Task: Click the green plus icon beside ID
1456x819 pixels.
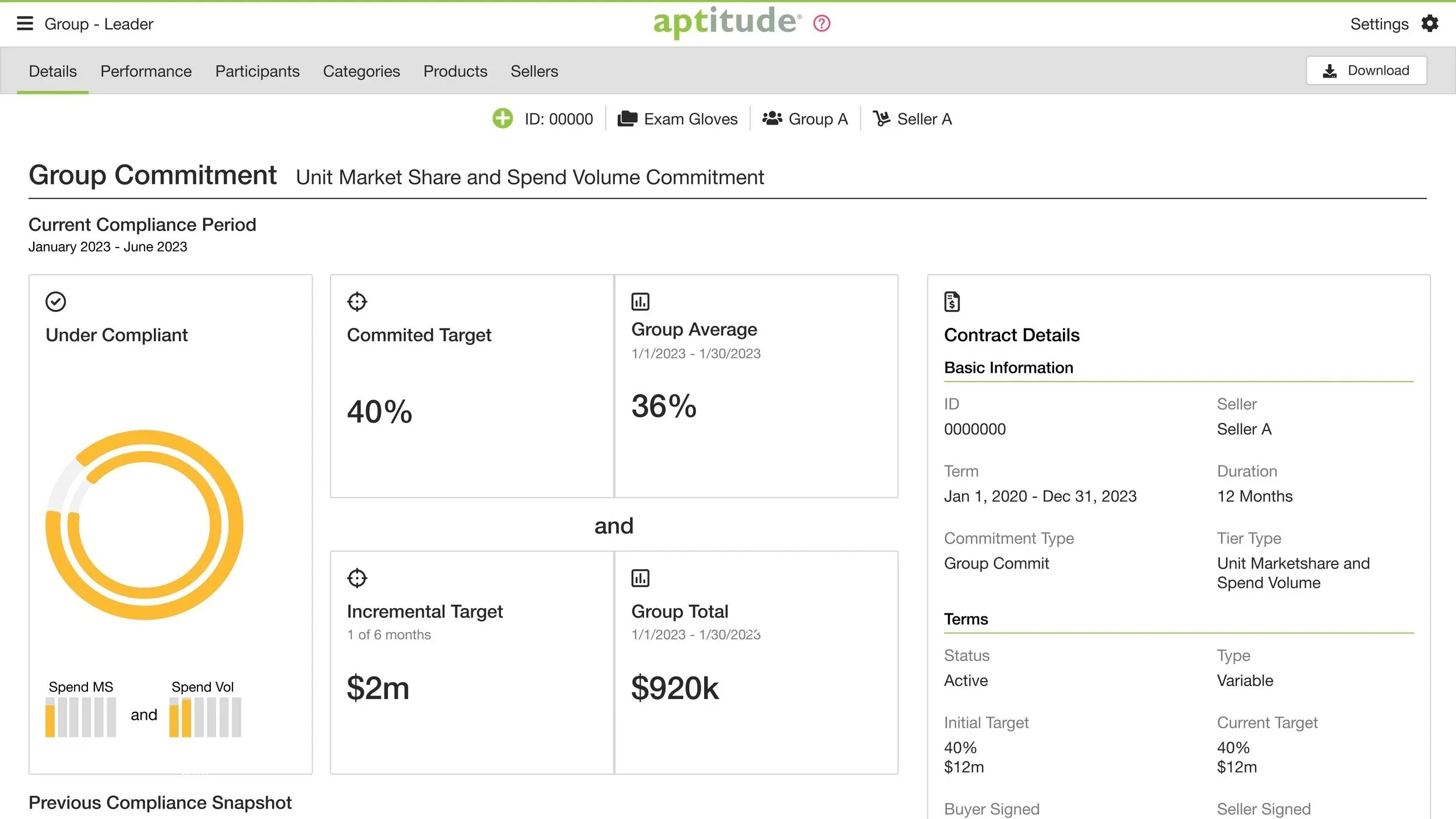Action: click(x=503, y=118)
